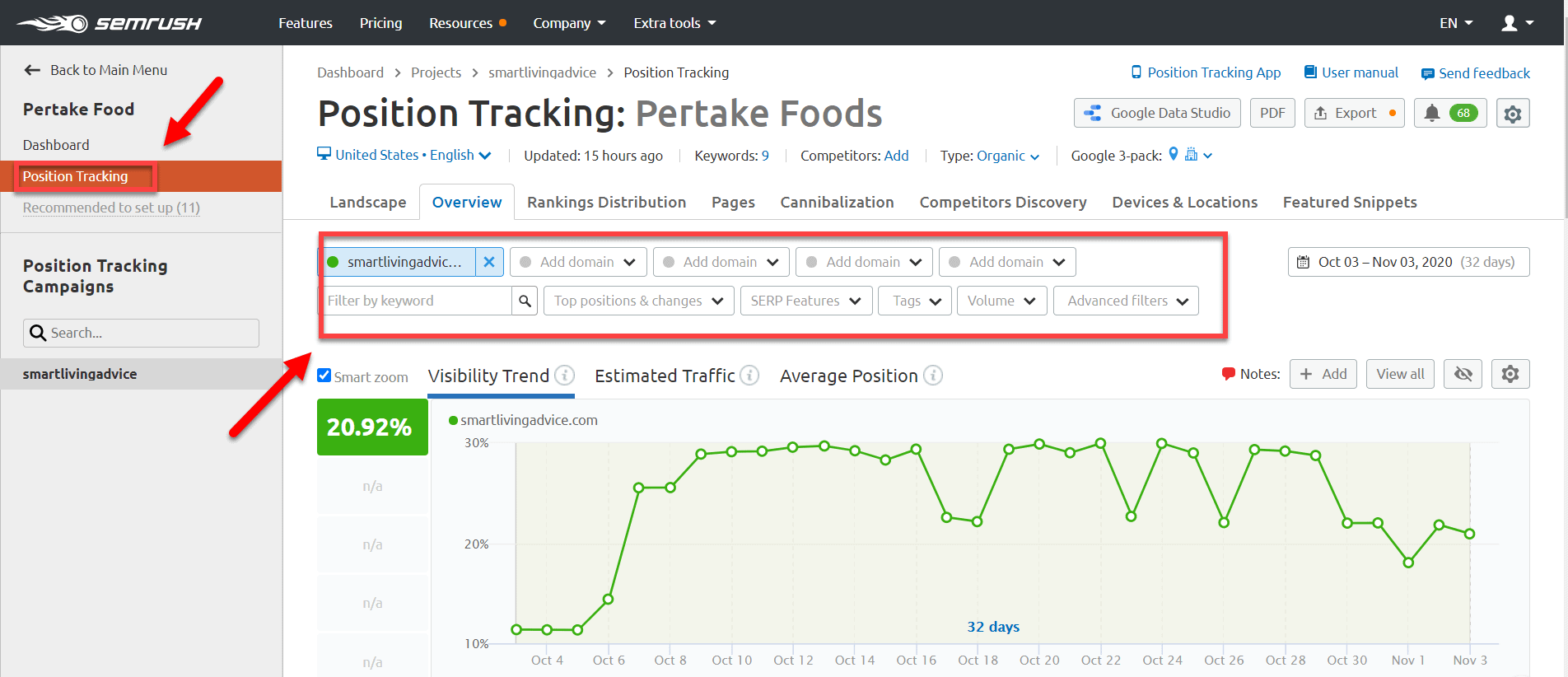Switch to Featured Snippets tab
The image size is (1568, 677).
(1350, 202)
